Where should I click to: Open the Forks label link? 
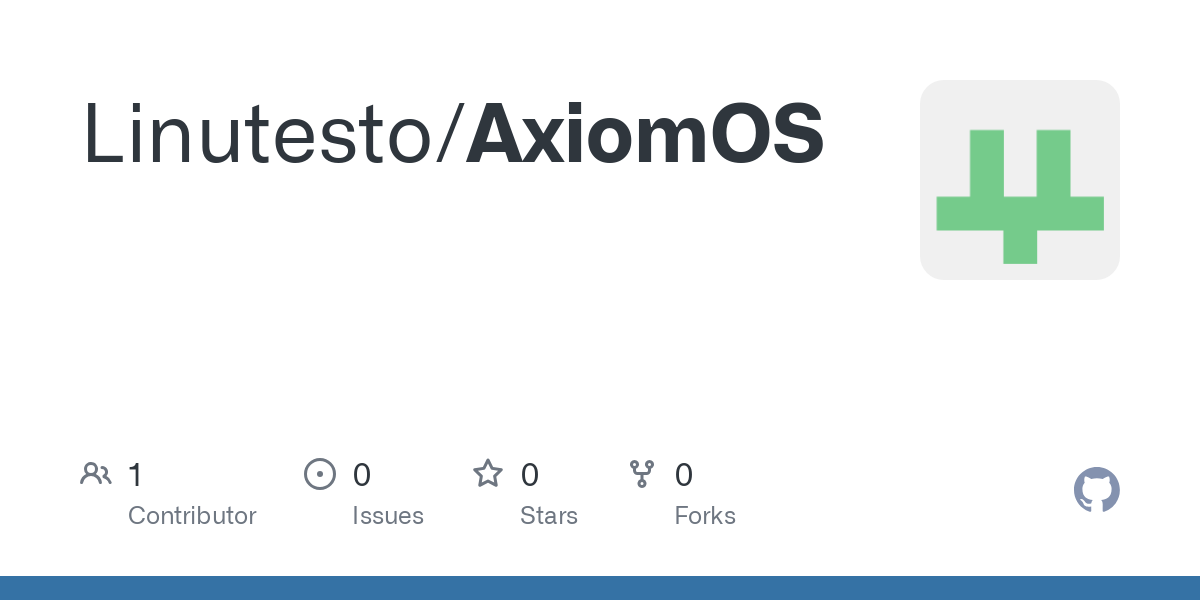[705, 516]
